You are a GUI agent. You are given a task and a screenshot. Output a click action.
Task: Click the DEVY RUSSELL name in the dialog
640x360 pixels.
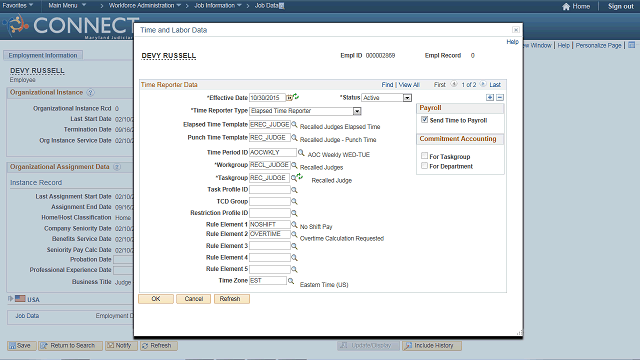[x=169, y=56]
